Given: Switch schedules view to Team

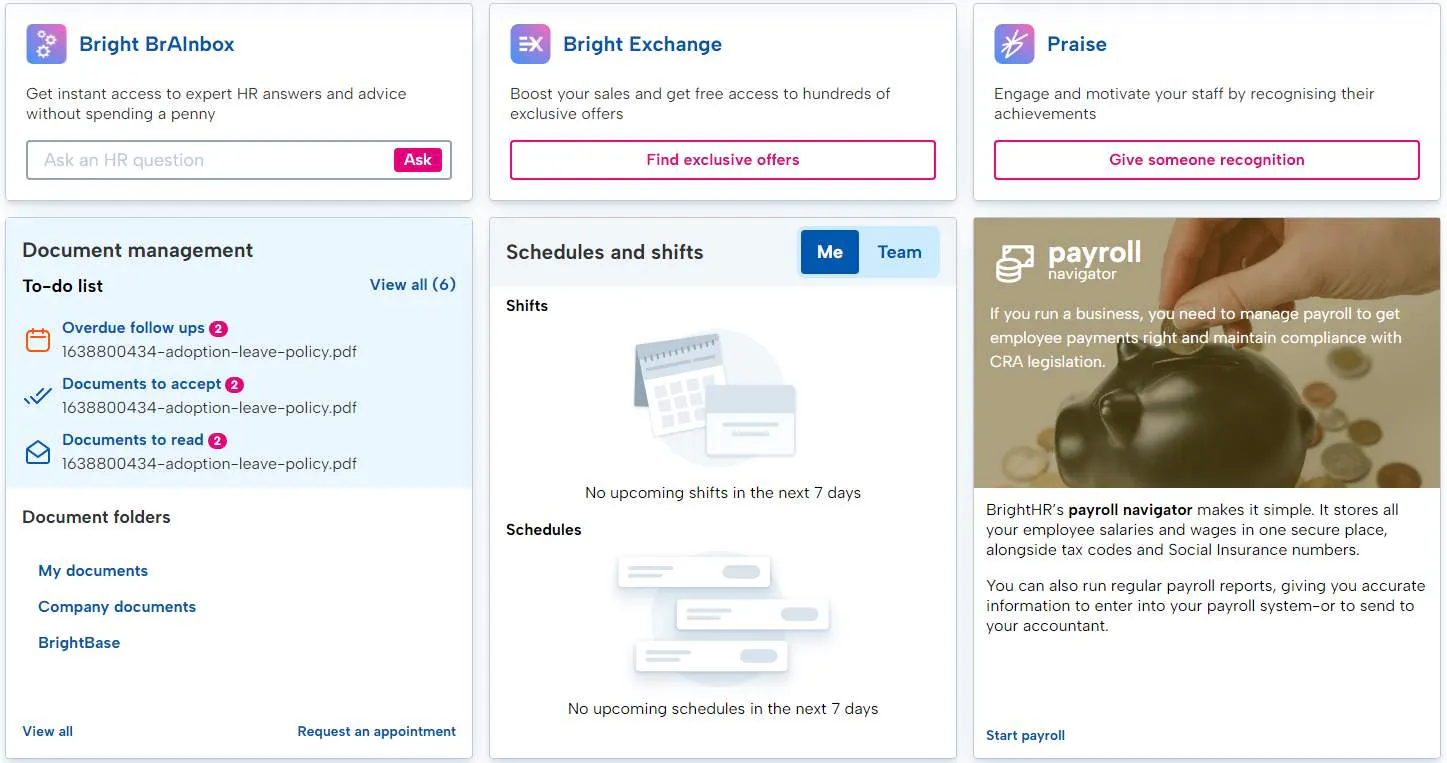Looking at the screenshot, I should [x=899, y=252].
